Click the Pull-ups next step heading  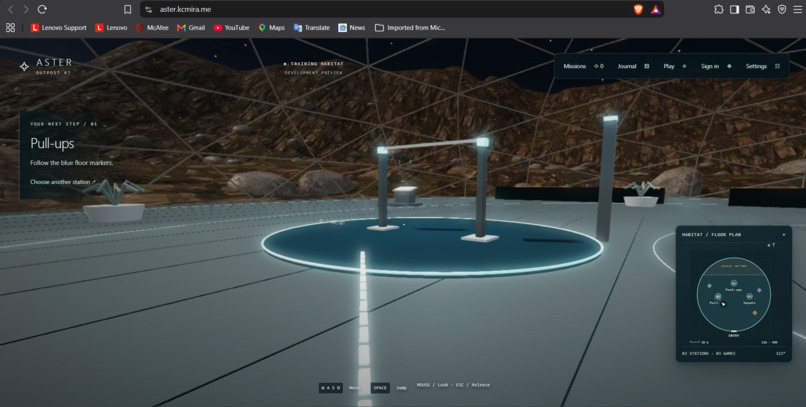click(x=52, y=143)
